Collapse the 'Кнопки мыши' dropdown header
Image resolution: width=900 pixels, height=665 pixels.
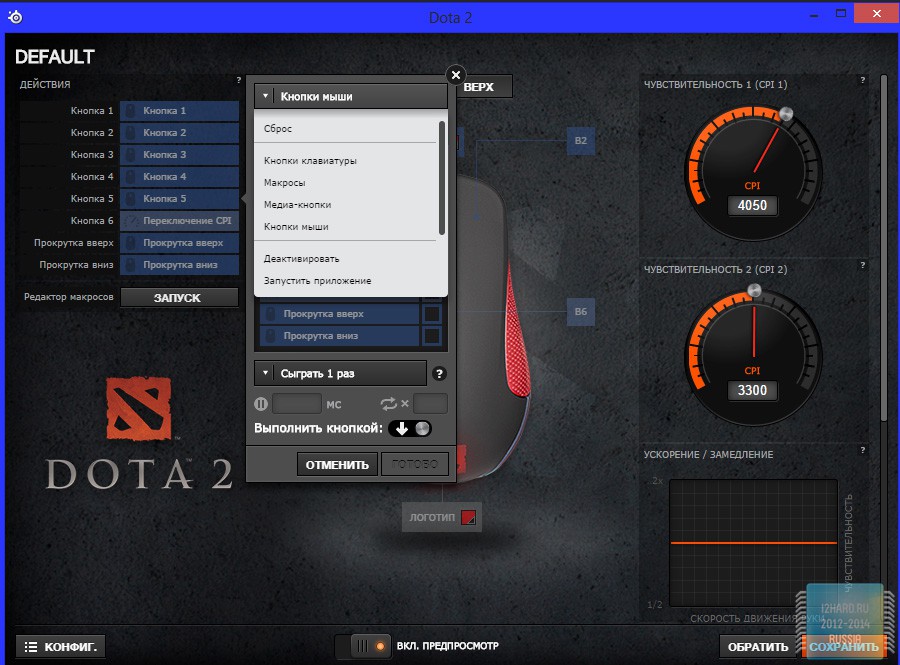point(350,97)
